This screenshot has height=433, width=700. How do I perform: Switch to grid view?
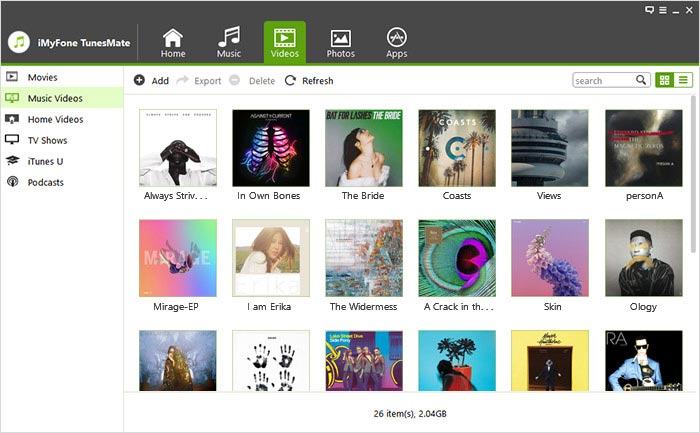[x=664, y=80]
